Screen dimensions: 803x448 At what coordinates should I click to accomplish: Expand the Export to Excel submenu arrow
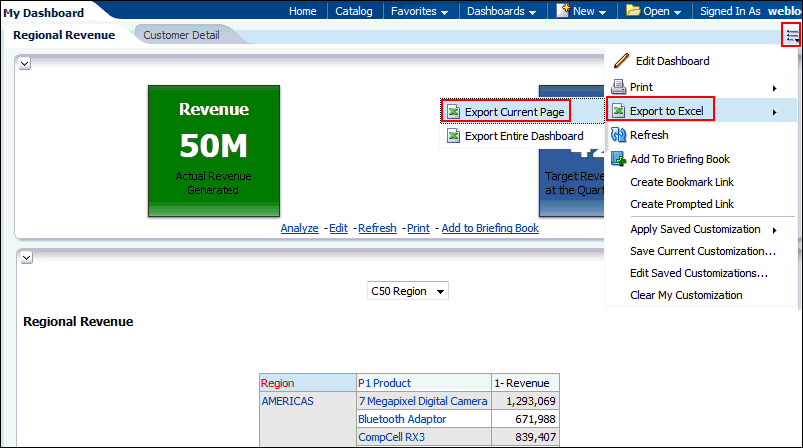point(775,112)
